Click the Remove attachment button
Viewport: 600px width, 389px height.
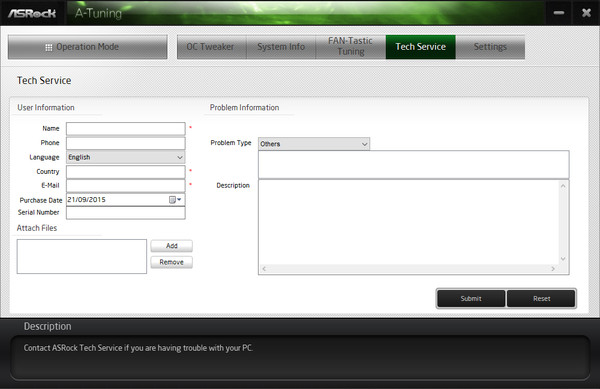tap(171, 262)
